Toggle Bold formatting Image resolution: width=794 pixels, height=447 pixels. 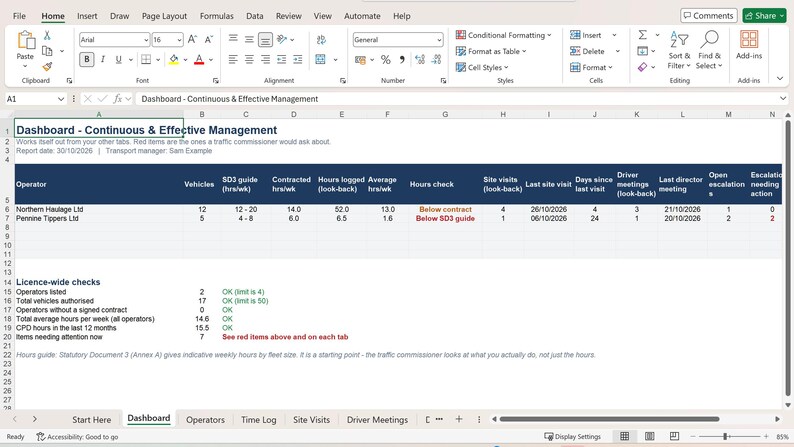click(x=87, y=60)
